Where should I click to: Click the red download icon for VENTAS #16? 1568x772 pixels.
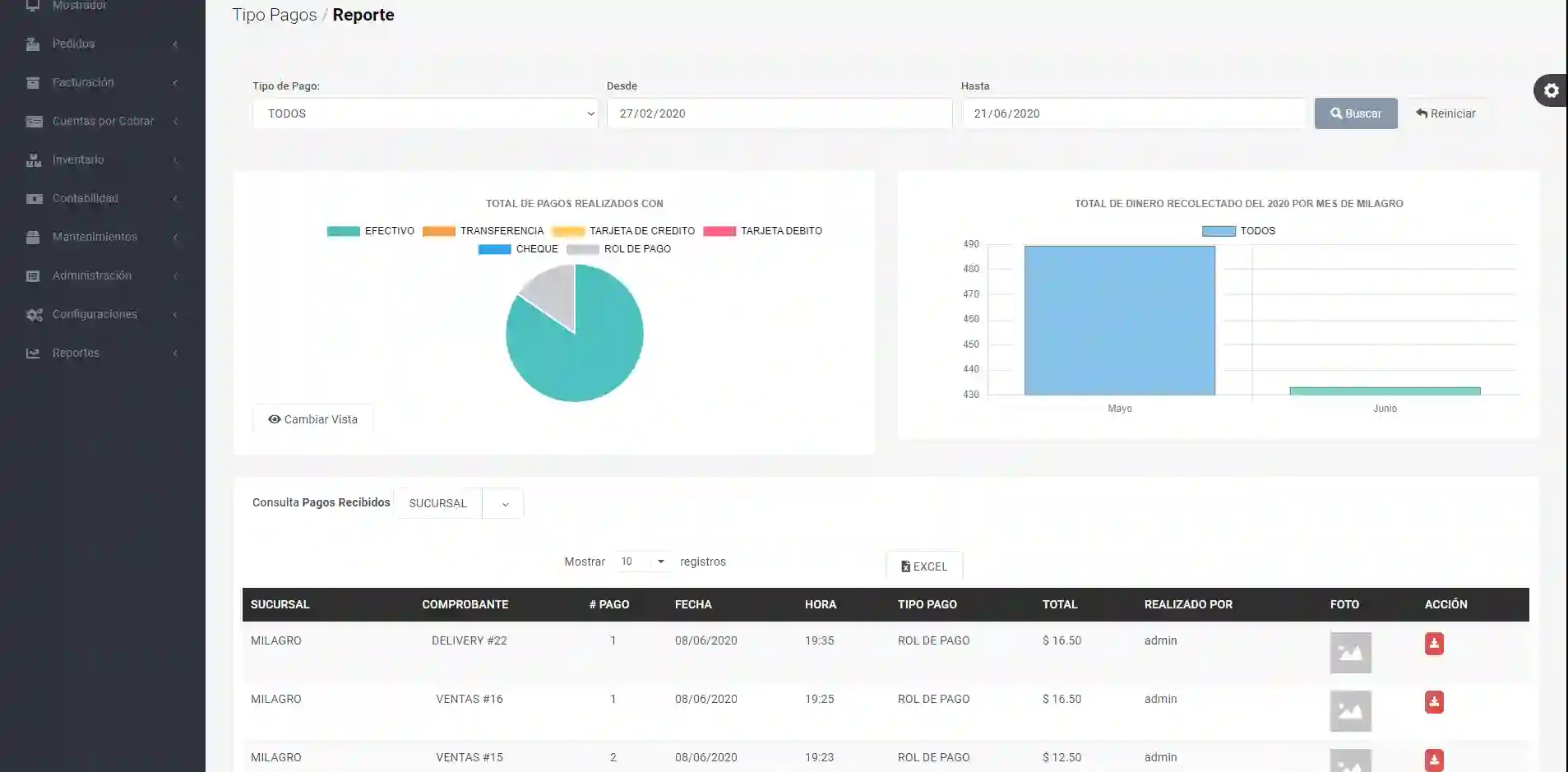click(1434, 702)
